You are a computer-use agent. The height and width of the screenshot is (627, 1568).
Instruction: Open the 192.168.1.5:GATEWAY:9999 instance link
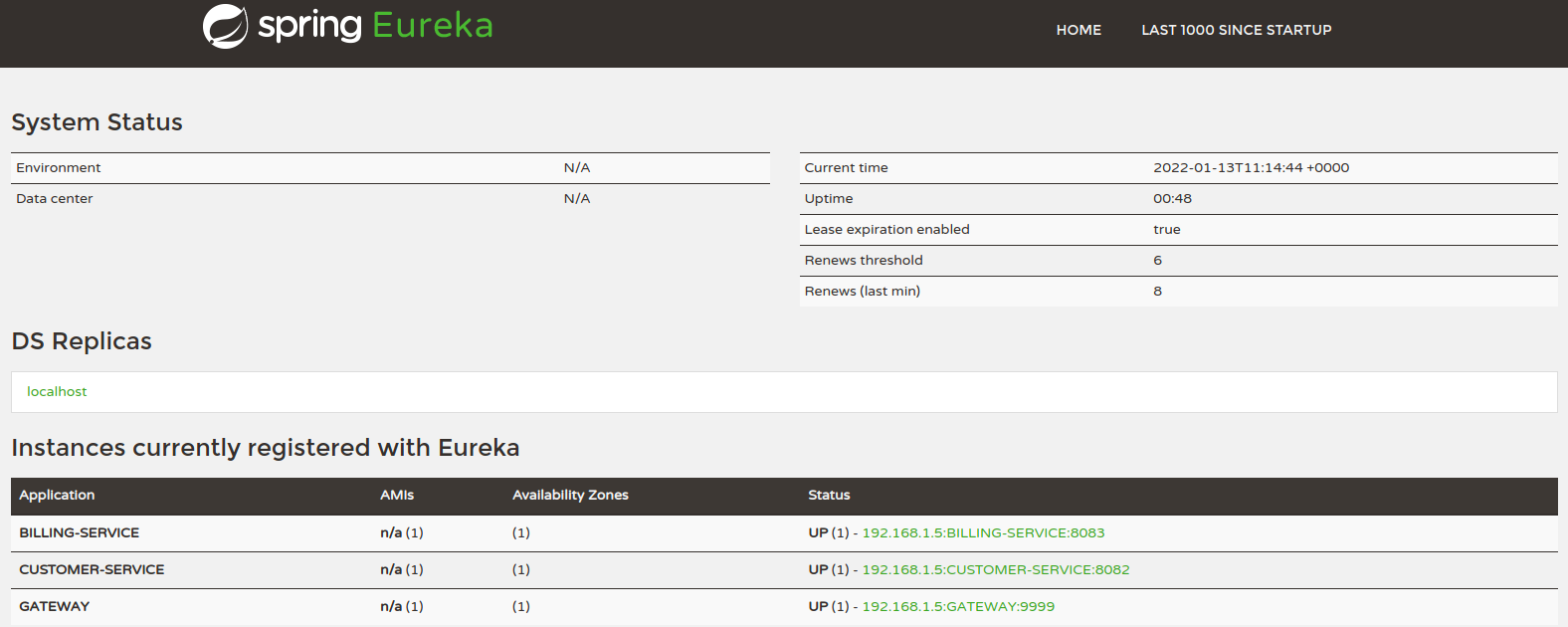click(x=958, y=607)
